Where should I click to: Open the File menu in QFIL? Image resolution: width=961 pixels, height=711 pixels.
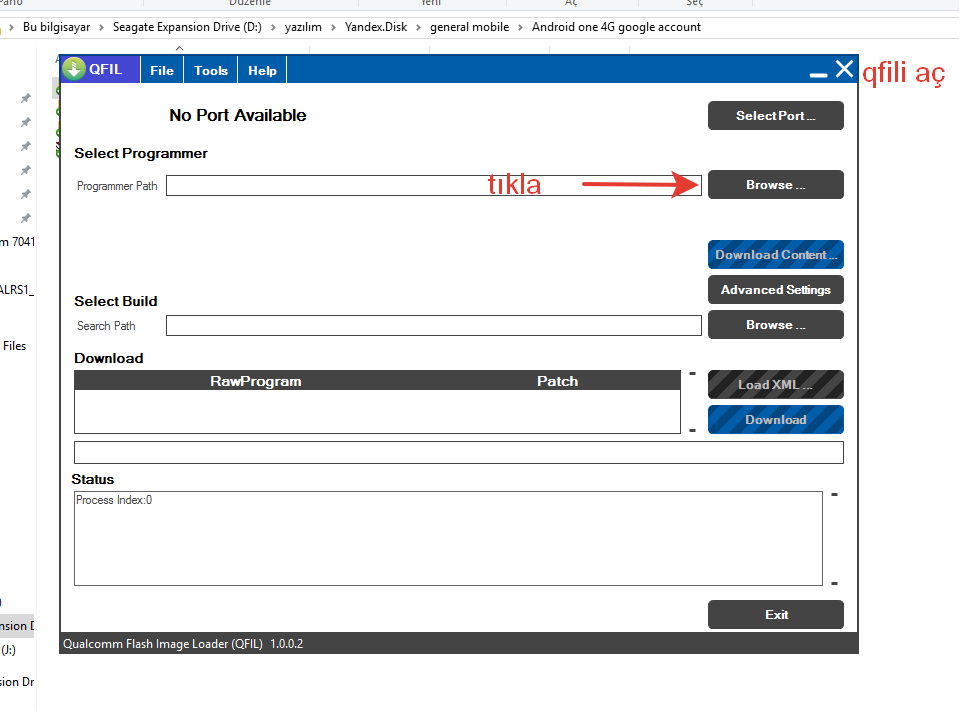pos(162,70)
